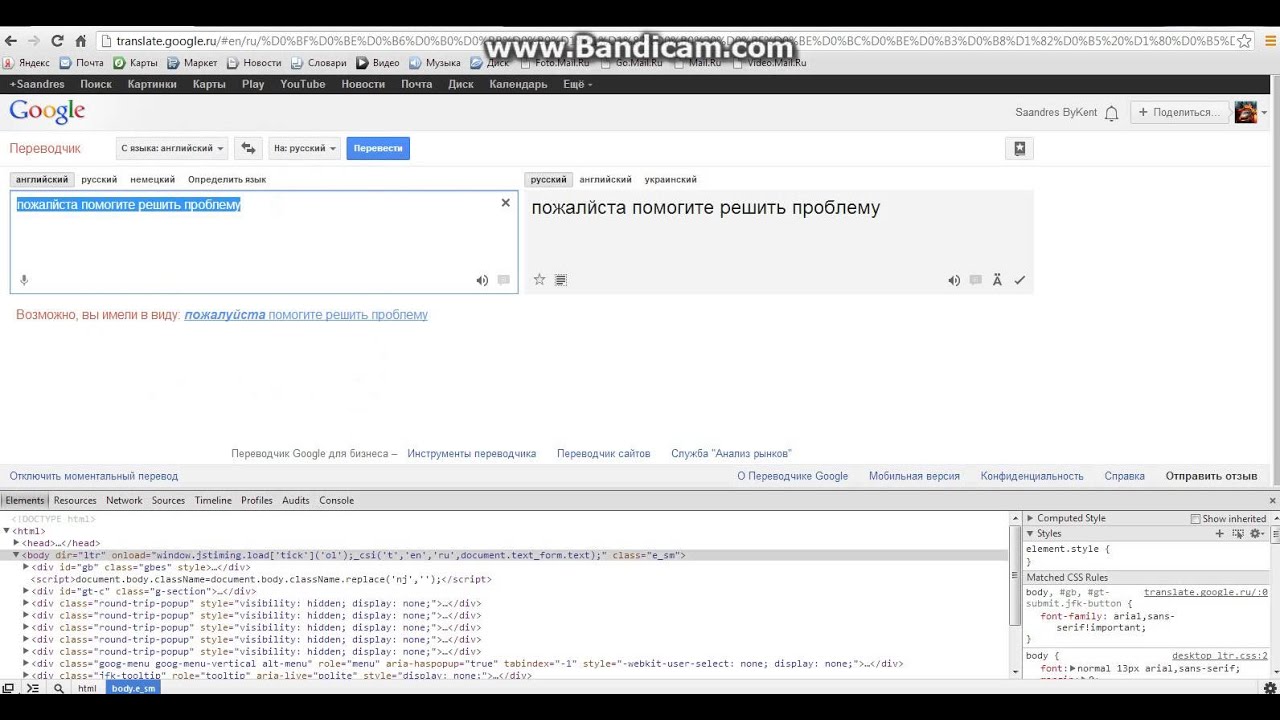Swap source and target languages
The height and width of the screenshot is (720, 1280).
[x=248, y=148]
